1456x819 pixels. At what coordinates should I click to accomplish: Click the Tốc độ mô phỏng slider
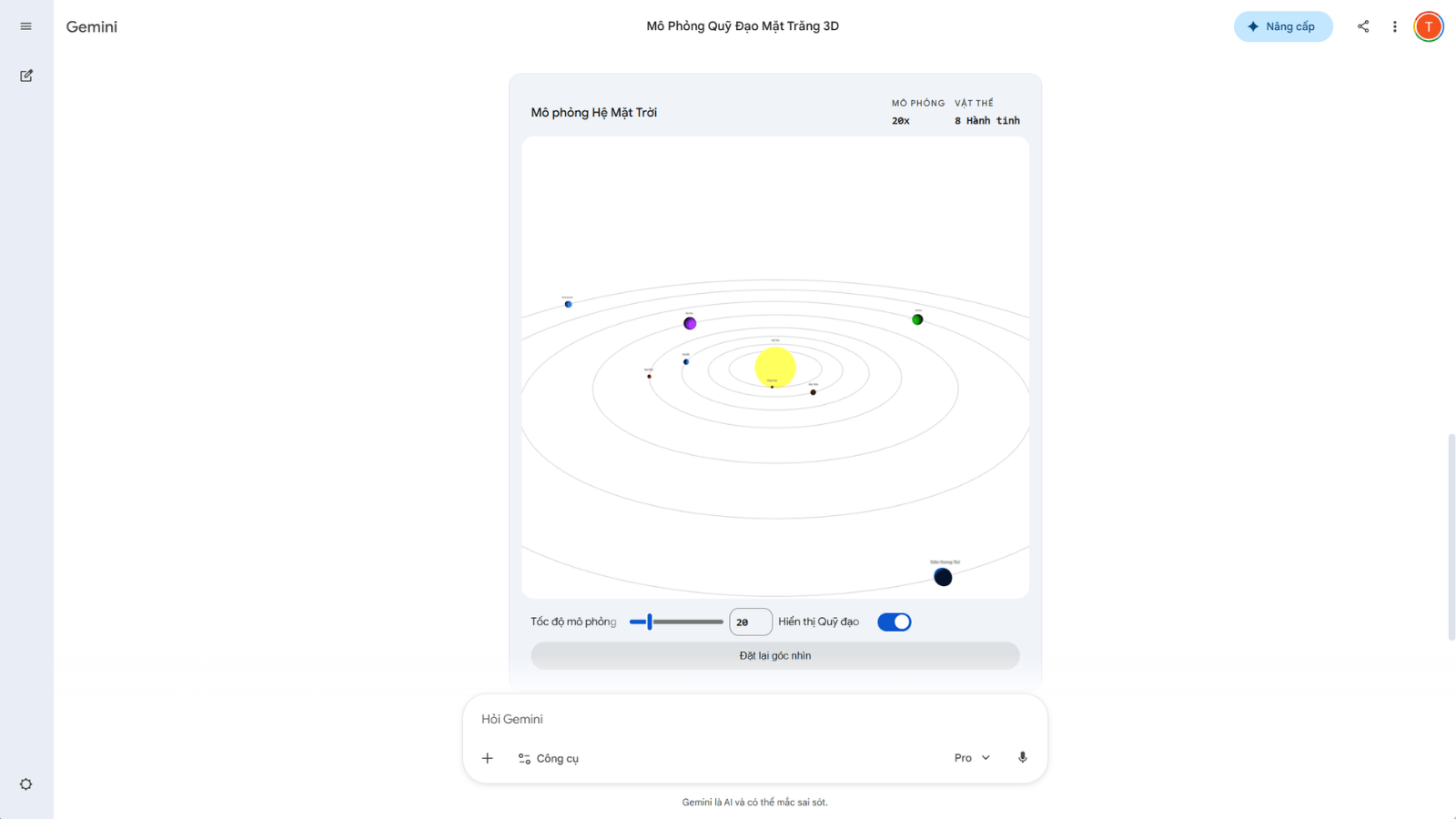coord(676,622)
